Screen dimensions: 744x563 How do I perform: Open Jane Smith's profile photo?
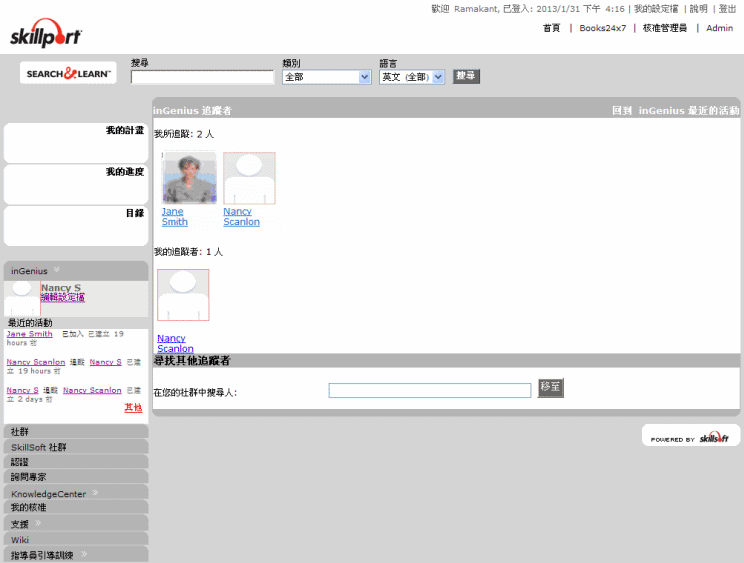tap(189, 177)
